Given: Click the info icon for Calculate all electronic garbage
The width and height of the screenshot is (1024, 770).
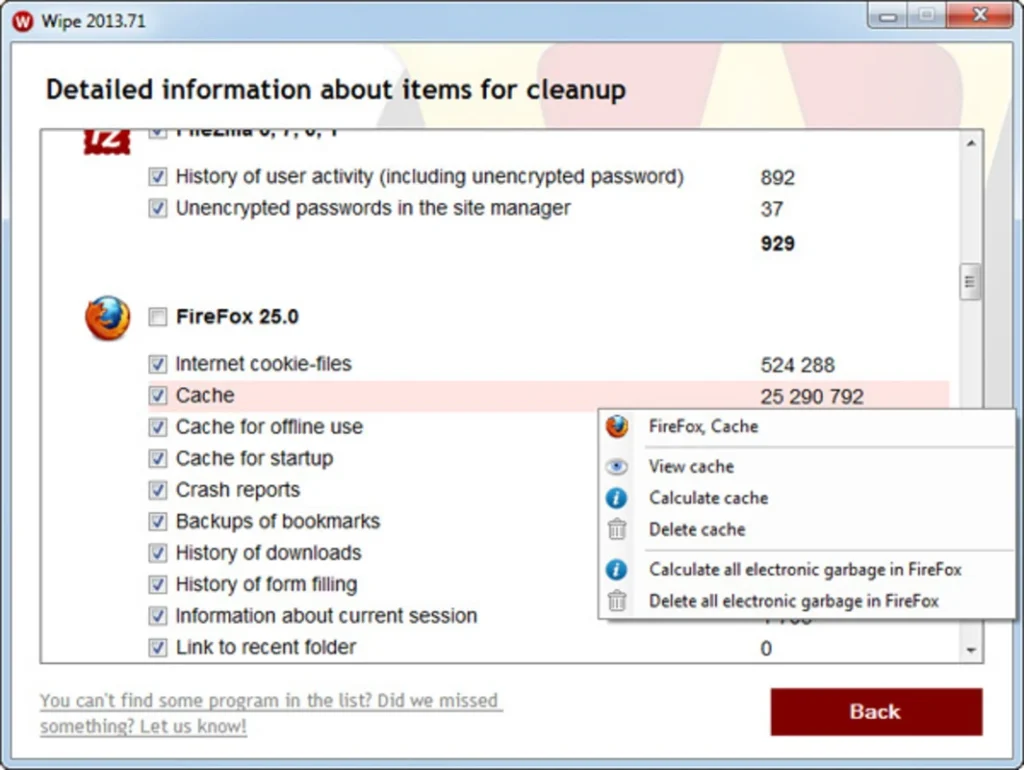Looking at the screenshot, I should 617,569.
